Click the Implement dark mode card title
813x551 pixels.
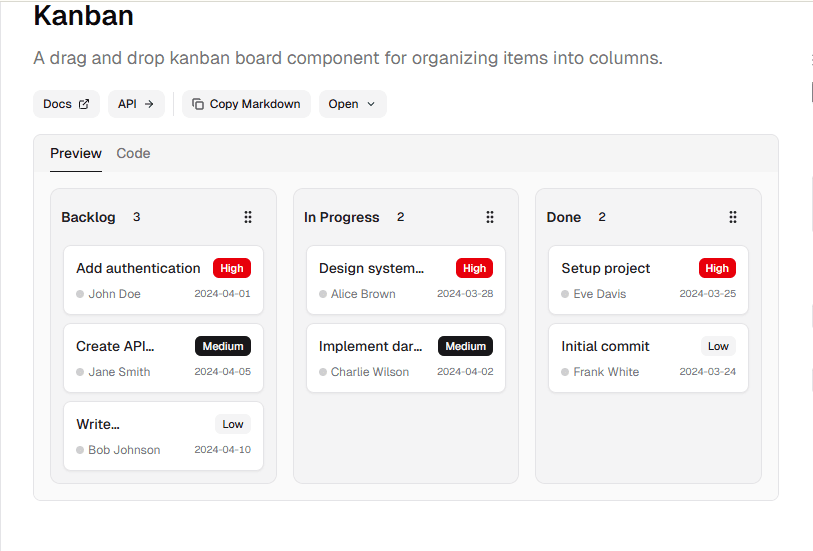[x=370, y=346]
